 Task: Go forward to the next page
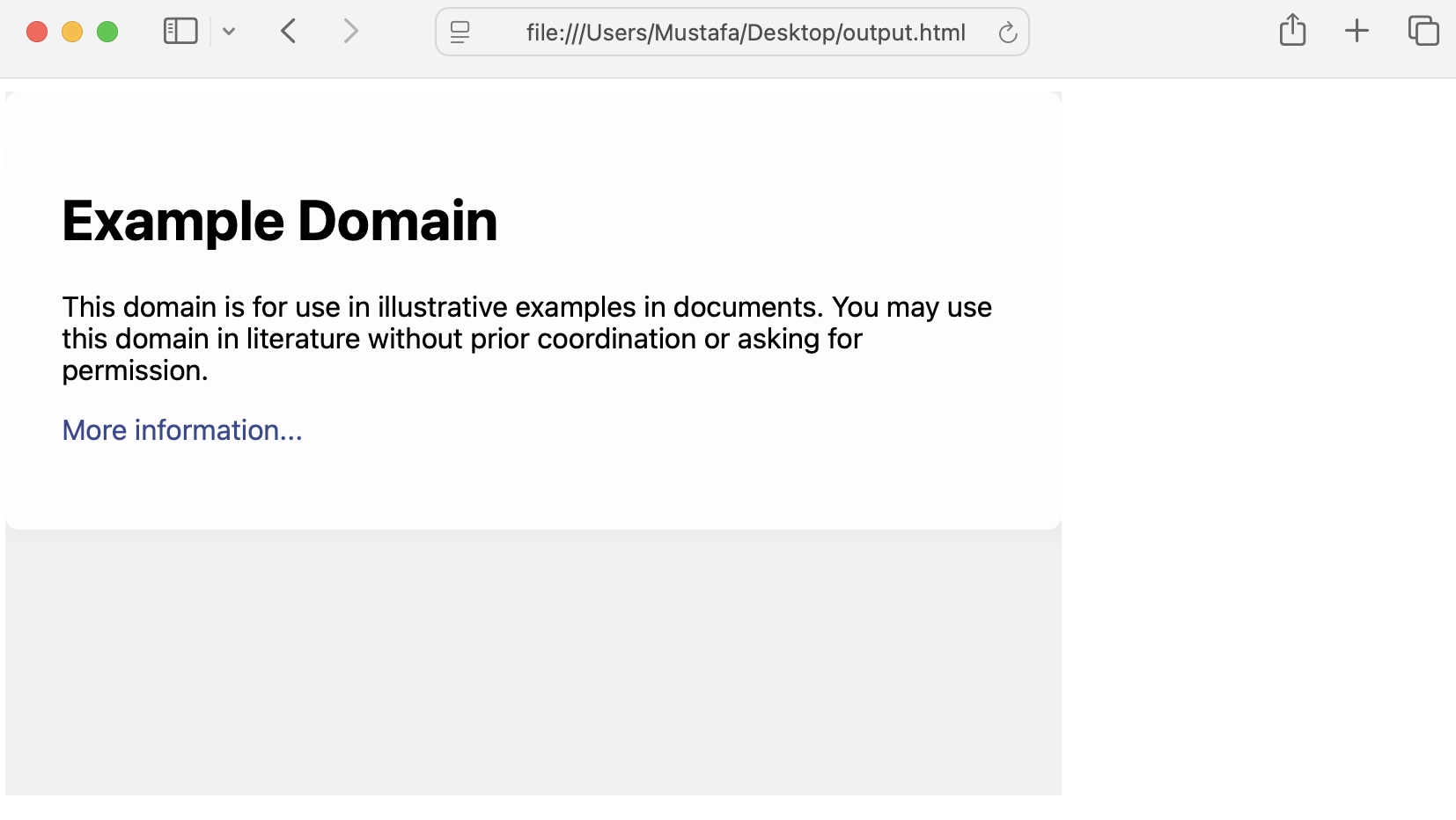(x=350, y=31)
